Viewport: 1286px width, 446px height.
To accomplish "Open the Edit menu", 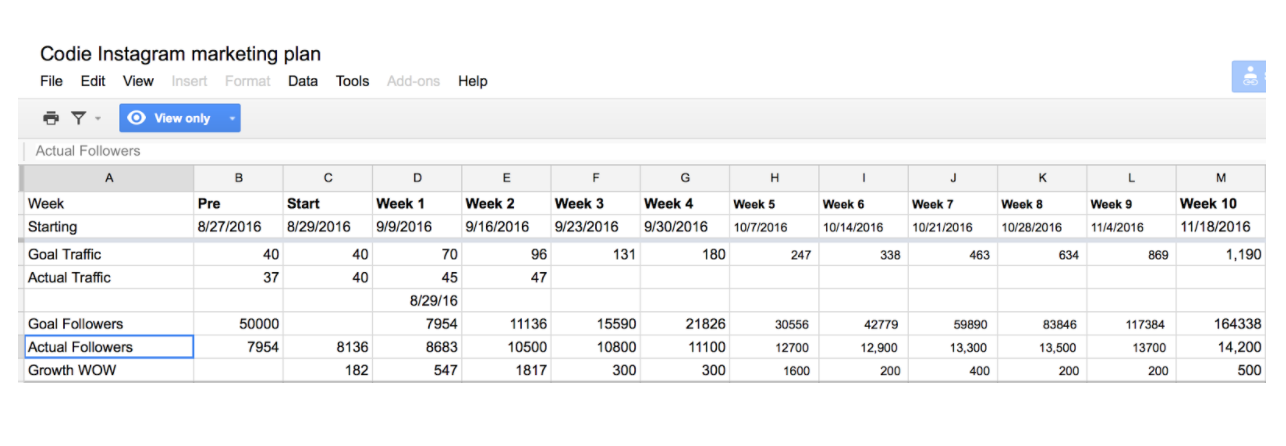I will 93,81.
